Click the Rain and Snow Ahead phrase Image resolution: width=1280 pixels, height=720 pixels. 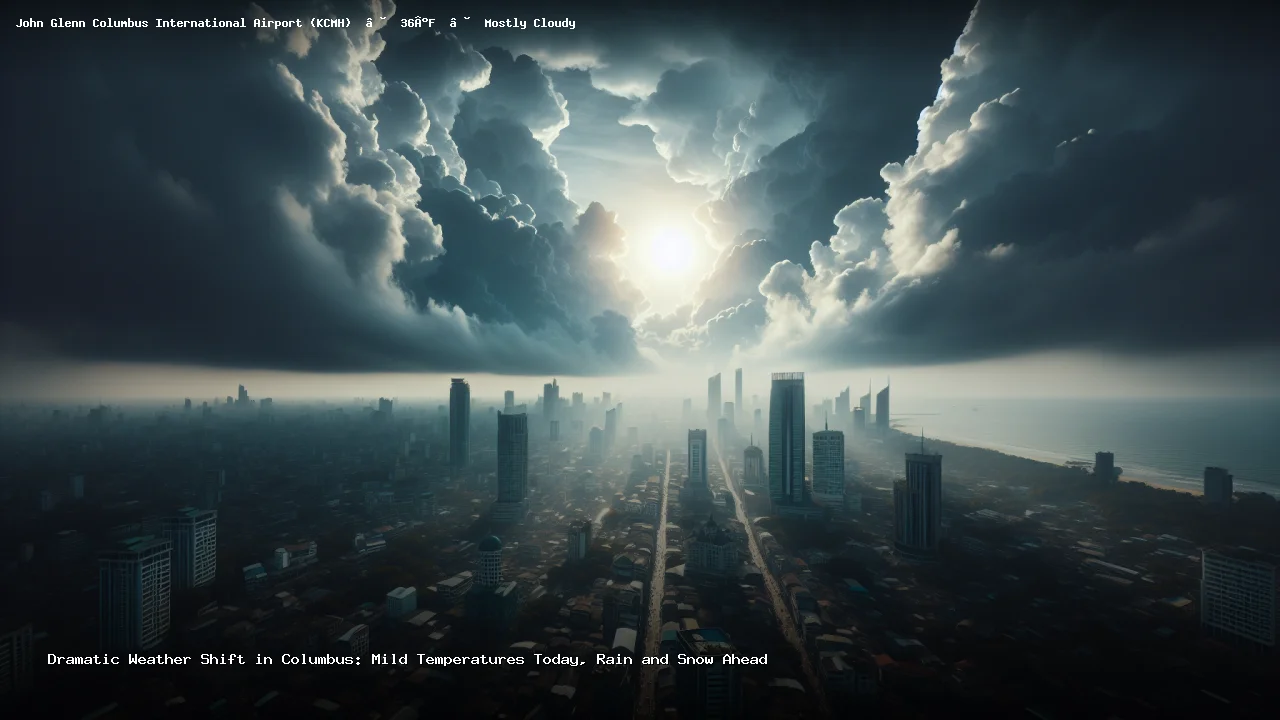click(x=682, y=659)
